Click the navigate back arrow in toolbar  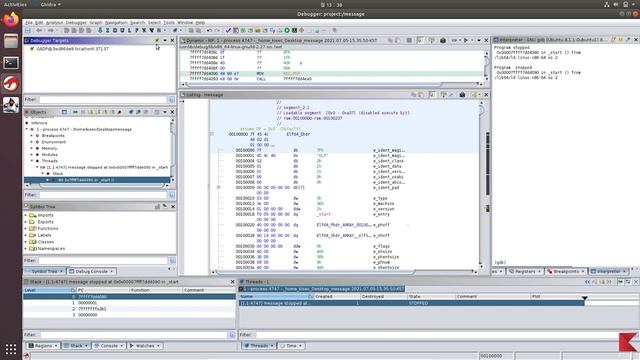39,30
